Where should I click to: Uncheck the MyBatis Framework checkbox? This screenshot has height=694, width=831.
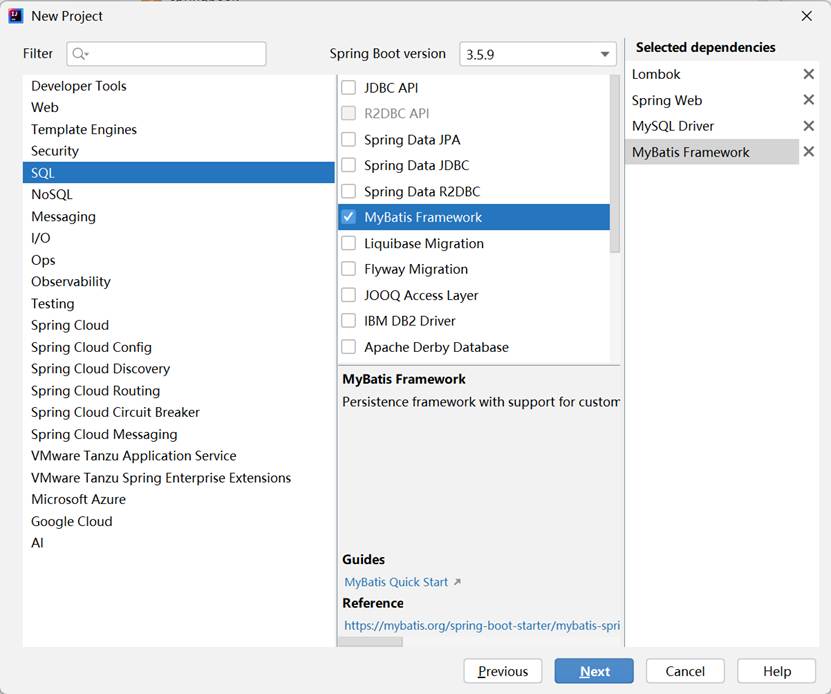coord(348,217)
